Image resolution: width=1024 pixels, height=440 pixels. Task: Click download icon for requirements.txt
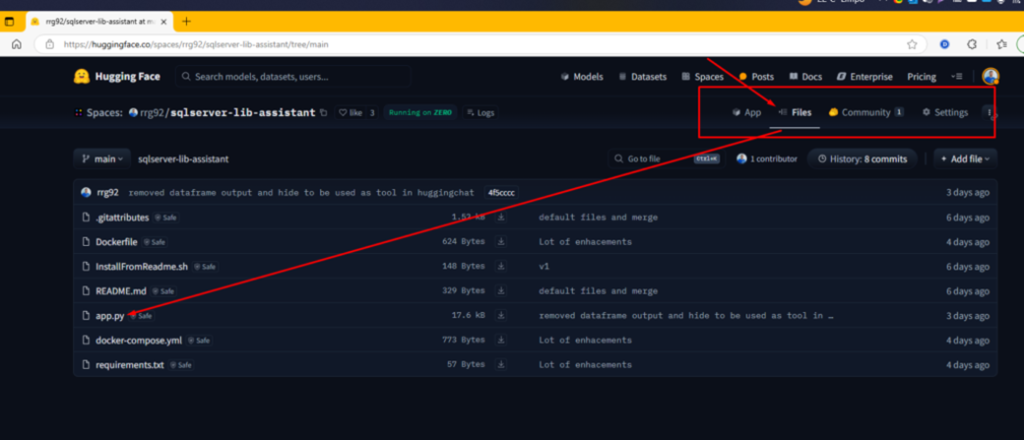(x=501, y=365)
